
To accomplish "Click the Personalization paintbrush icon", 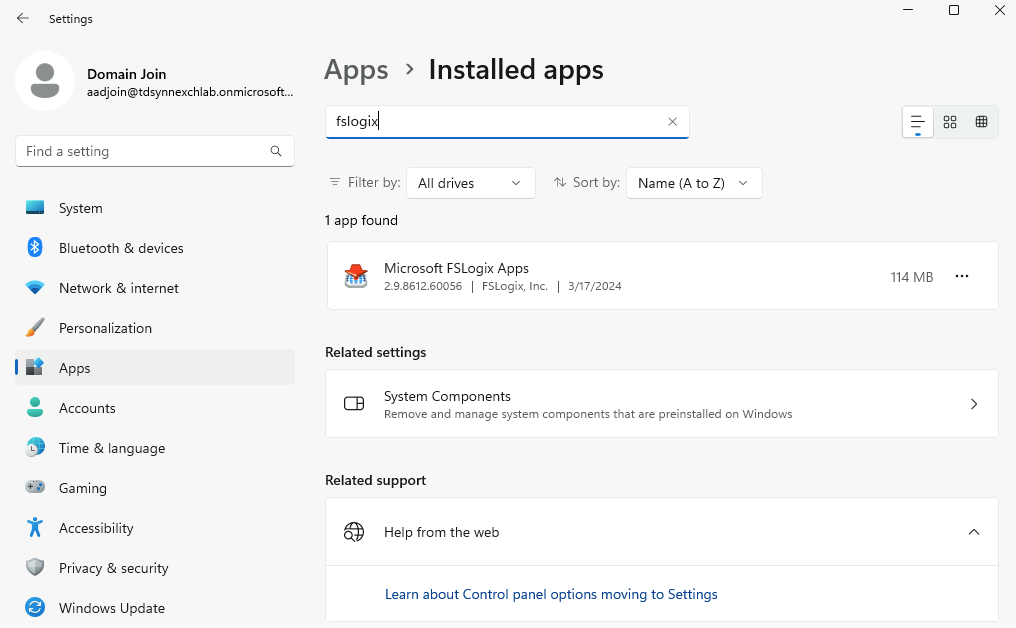I will [x=35, y=327].
